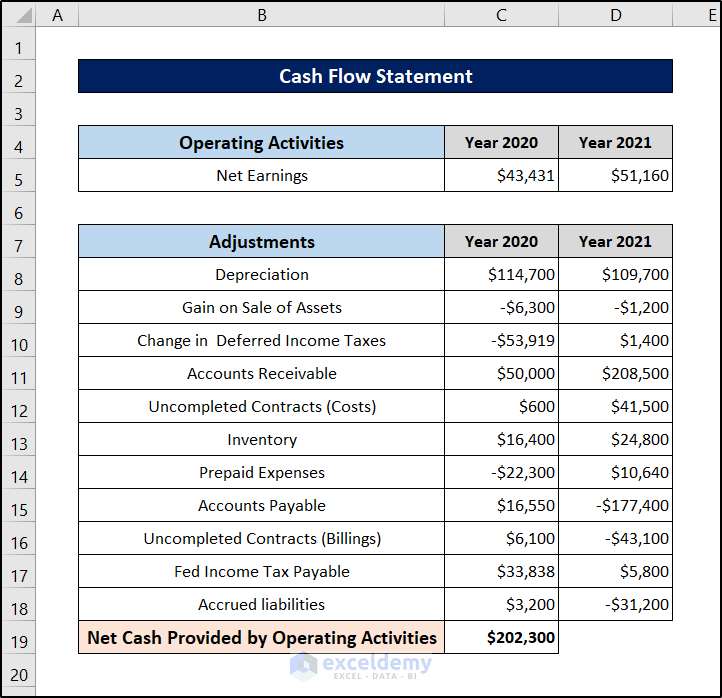Click Uncompleted Contracts (Costs) cell
722x698 pixels.
(262, 407)
